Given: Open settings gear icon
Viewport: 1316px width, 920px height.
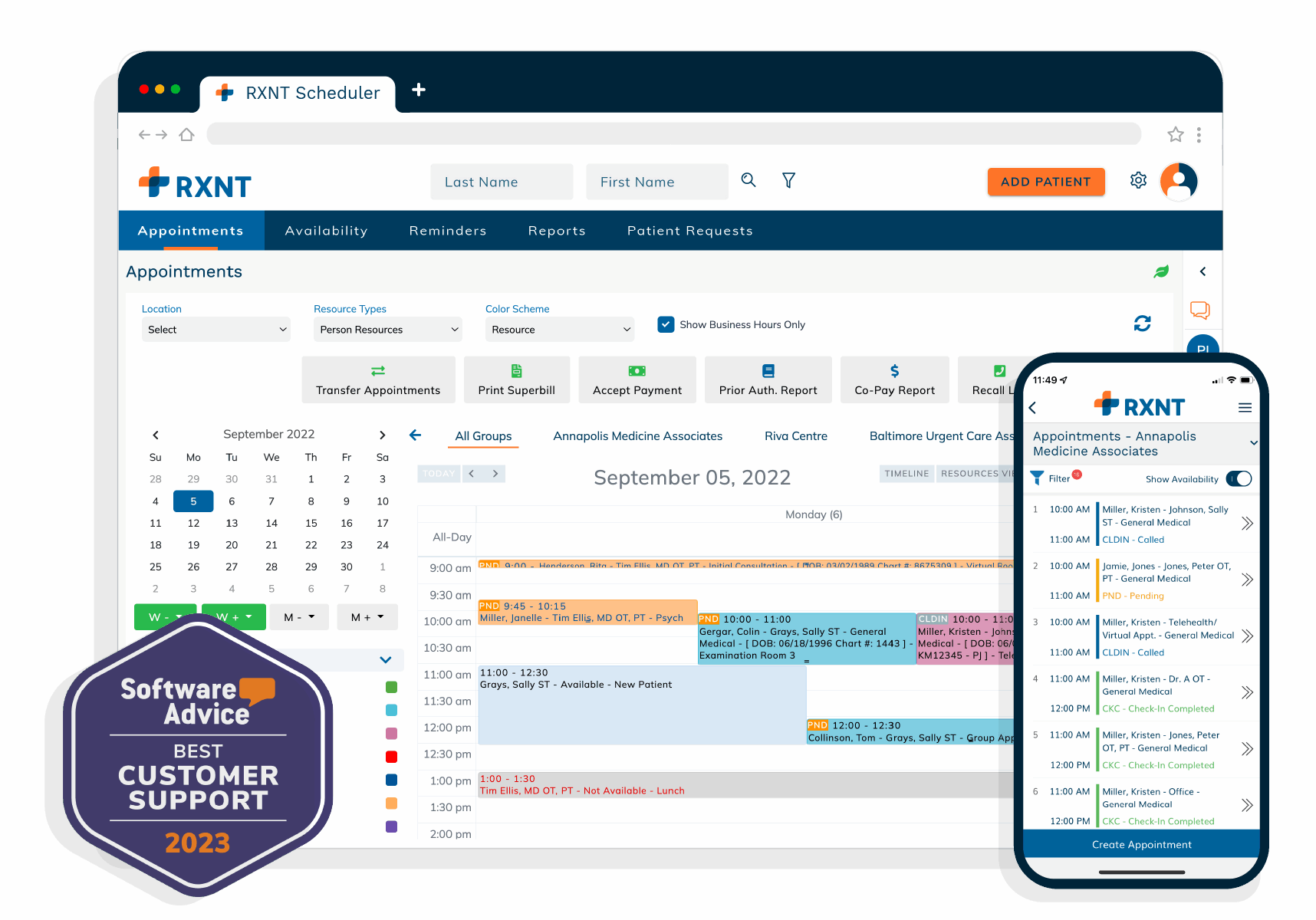Looking at the screenshot, I should click(x=1138, y=180).
